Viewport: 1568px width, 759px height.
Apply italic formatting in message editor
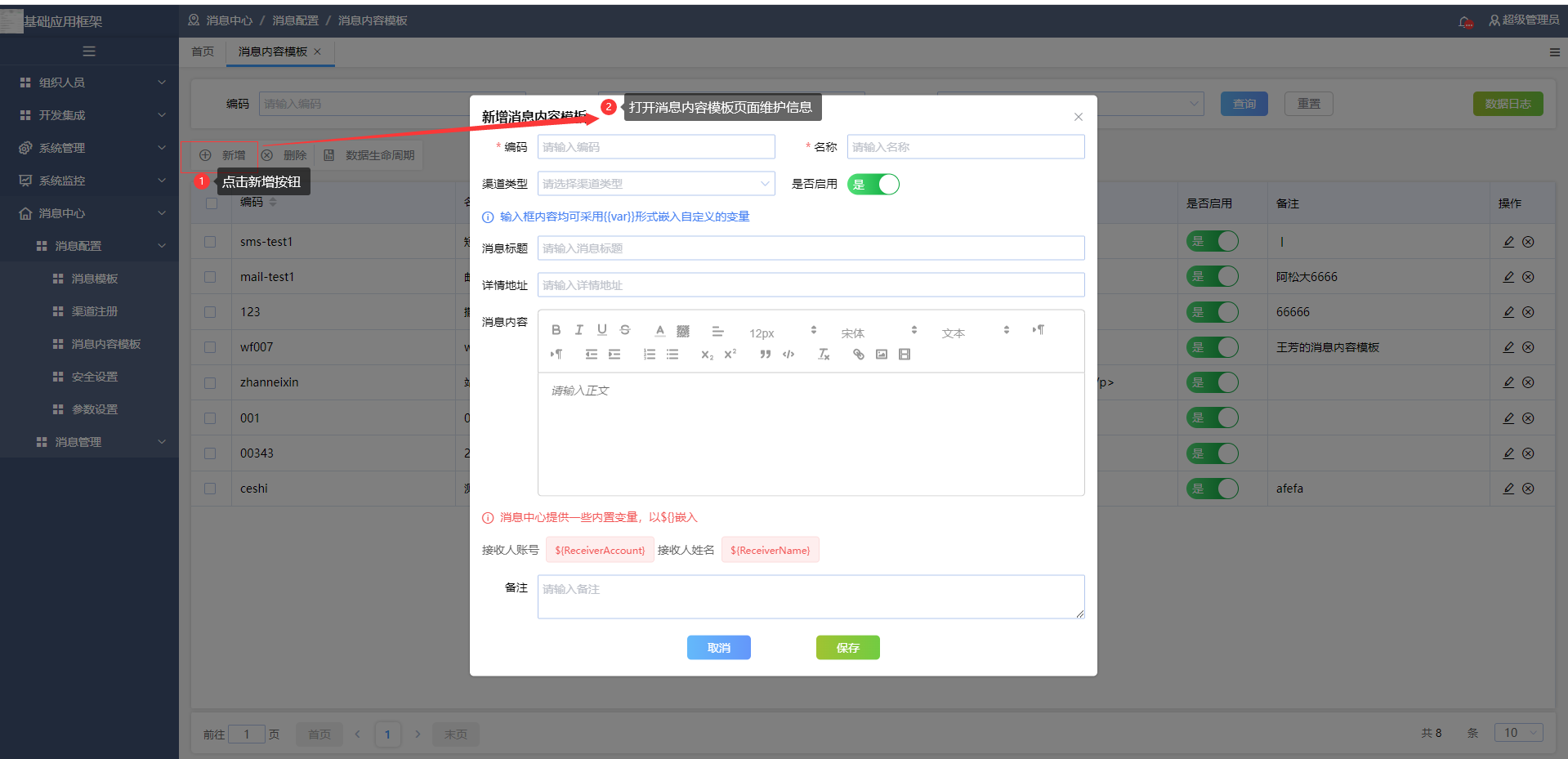(579, 330)
